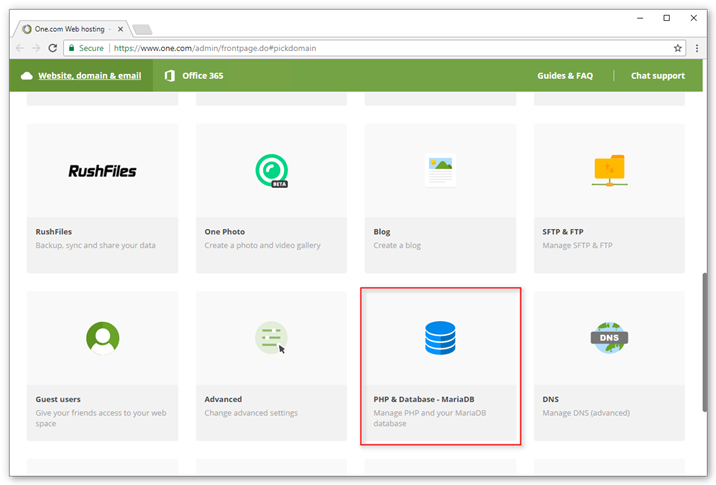716x485 pixels.
Task: Click the page vertical scrollbar thumb
Action: 705,343
